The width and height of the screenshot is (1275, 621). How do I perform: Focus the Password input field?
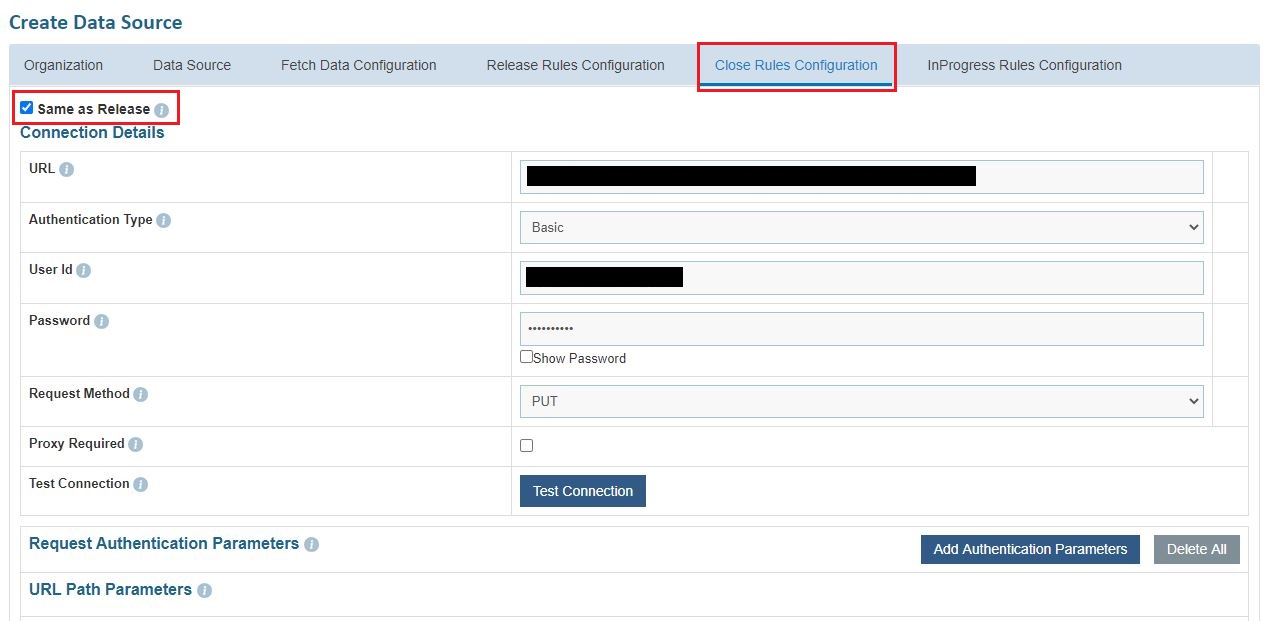click(x=861, y=329)
